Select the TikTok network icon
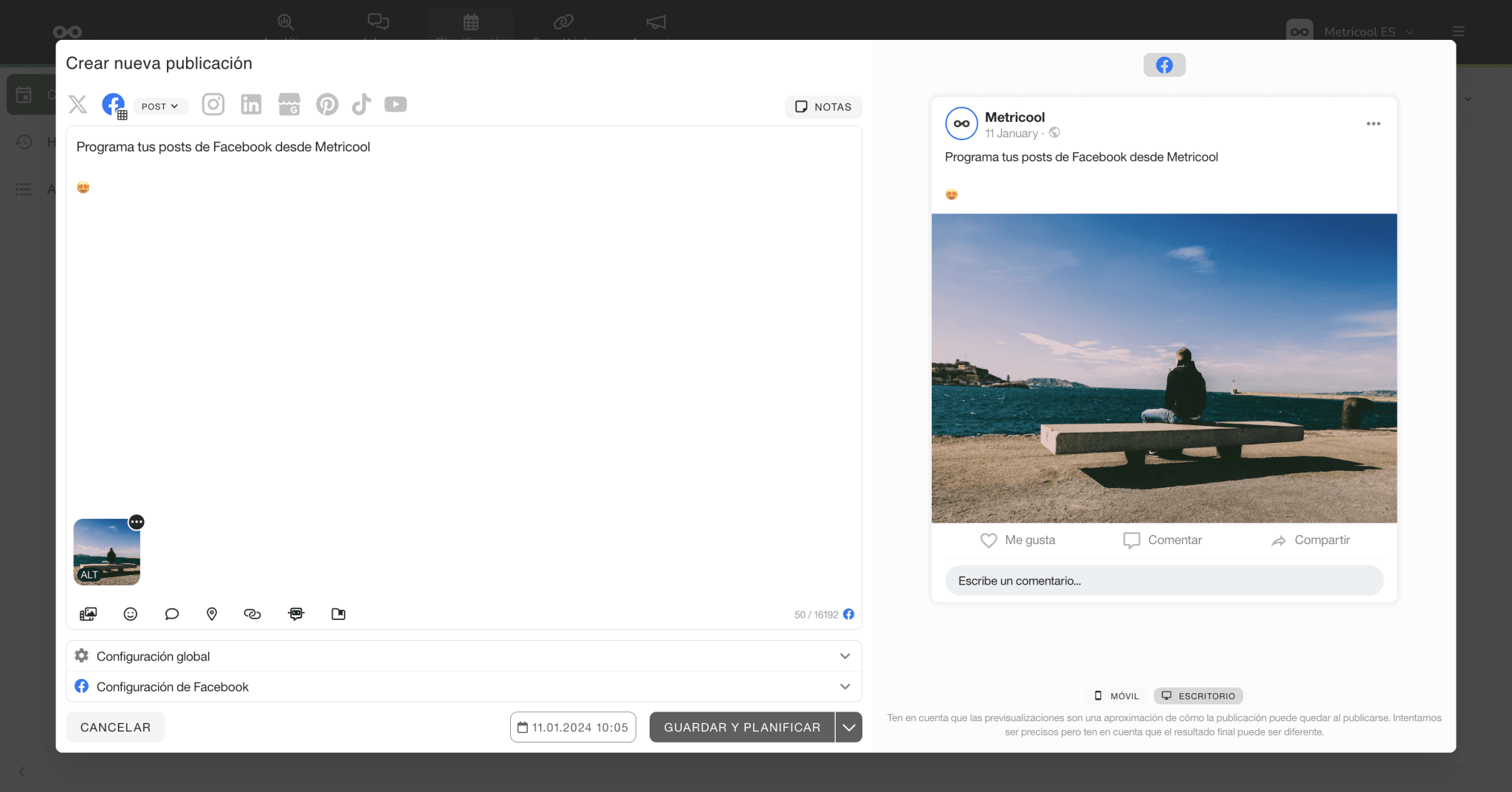The height and width of the screenshot is (792, 1512). click(361, 104)
